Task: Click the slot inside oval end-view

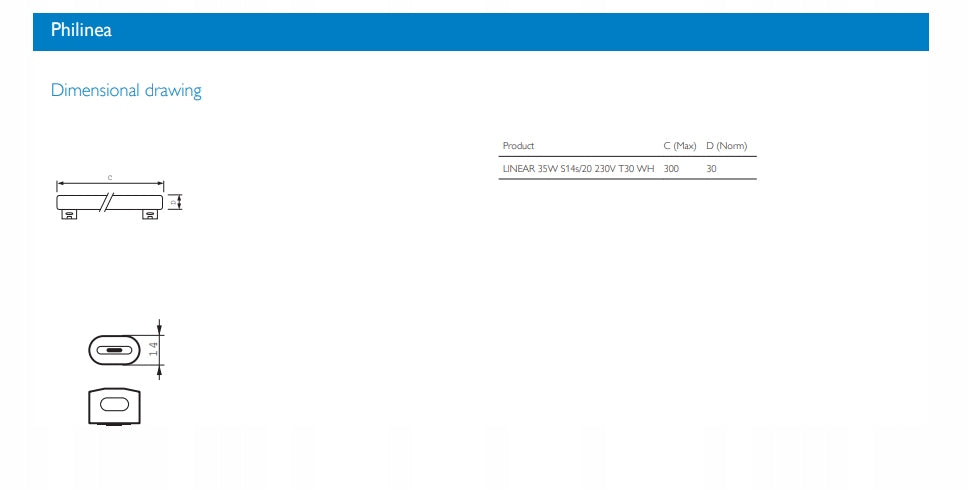Action: click(114, 351)
